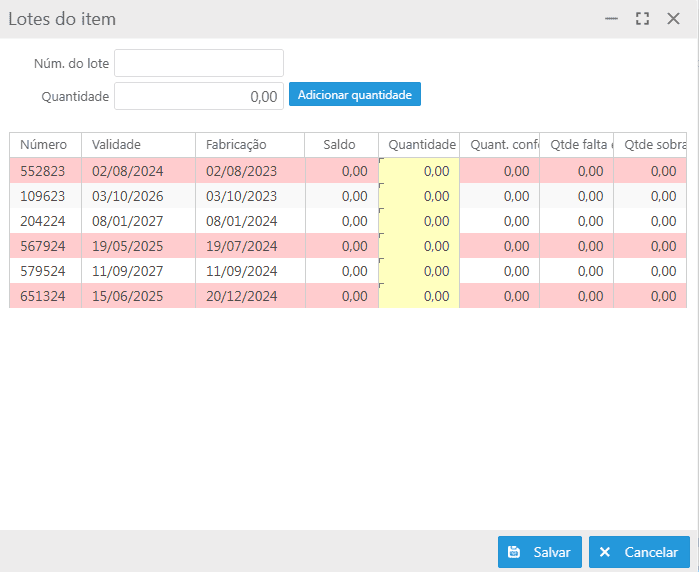Viewport: 699px width, 572px height.
Task: Sort by the Número column header
Action: 44,145
